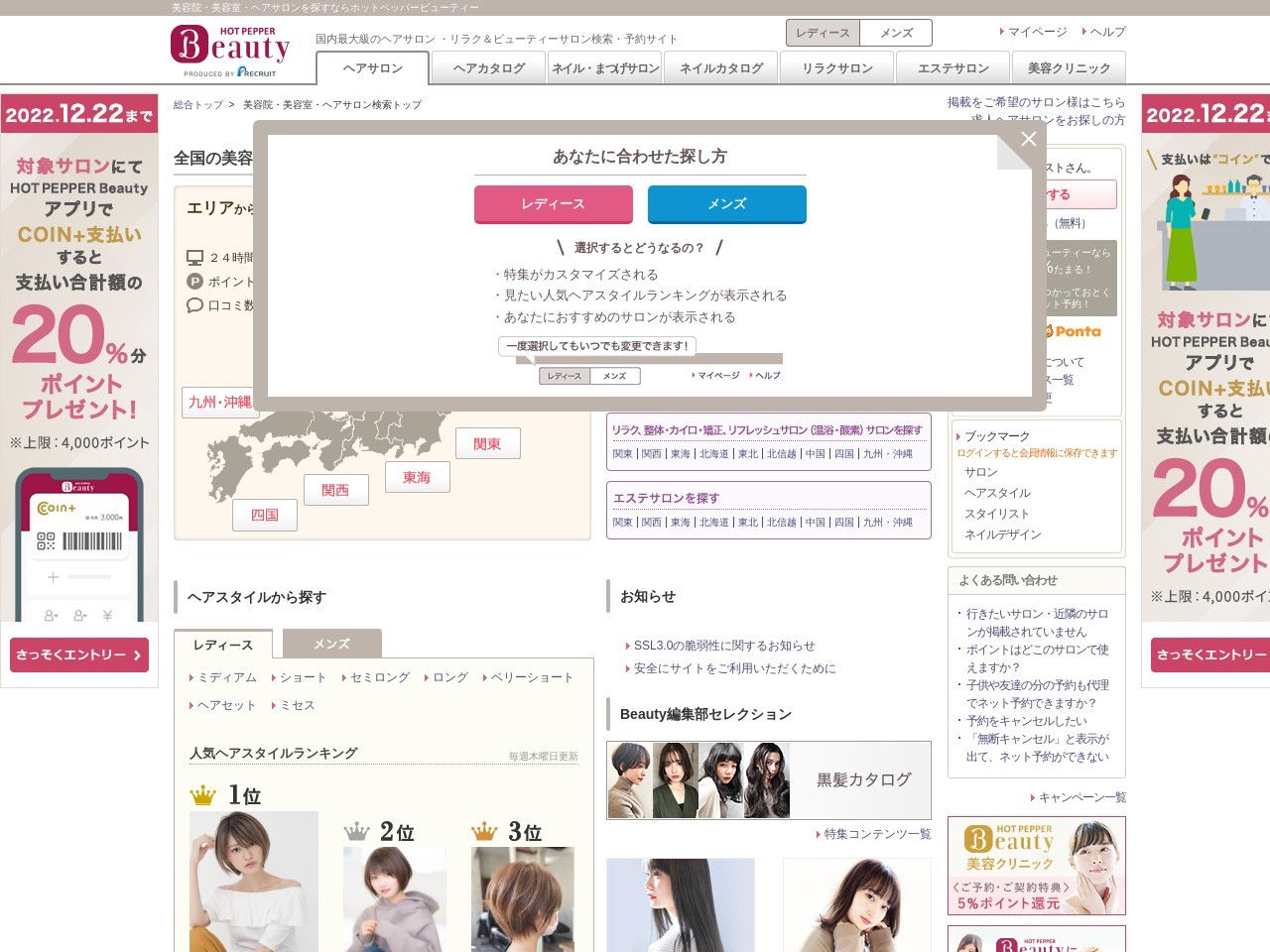
Task: Click the gold crown icon above 1位
Action: (x=204, y=793)
